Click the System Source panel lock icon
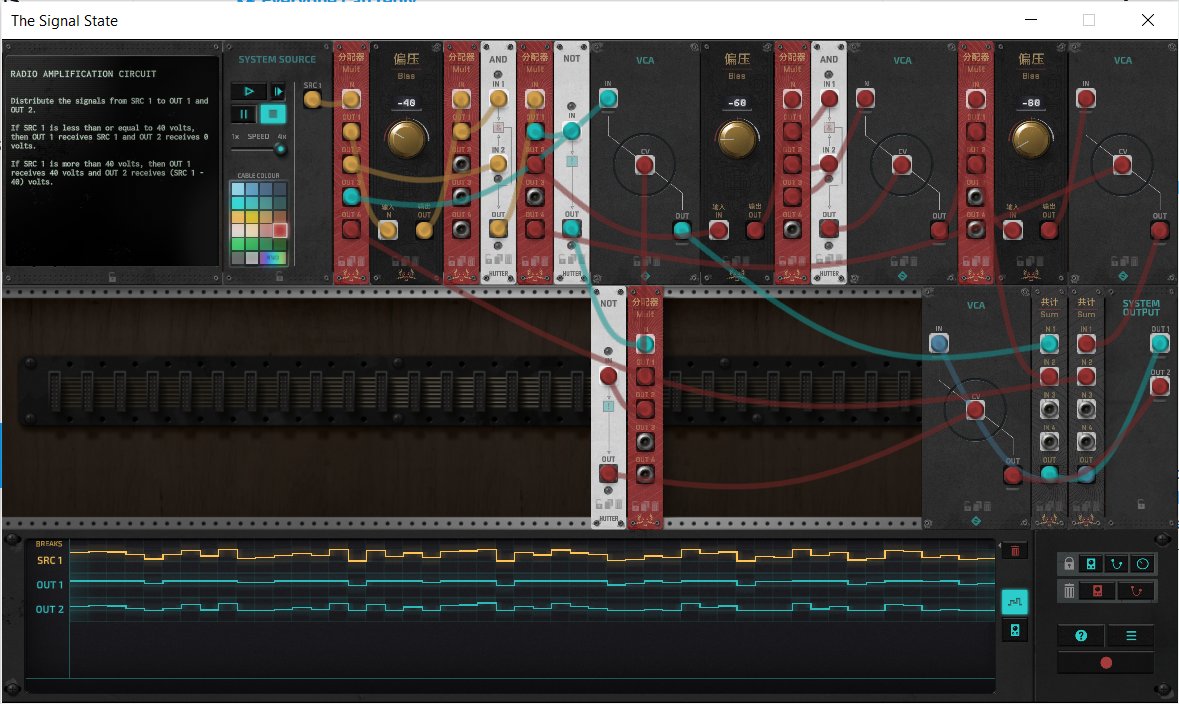1179x704 pixels. pyautogui.click(x=279, y=277)
